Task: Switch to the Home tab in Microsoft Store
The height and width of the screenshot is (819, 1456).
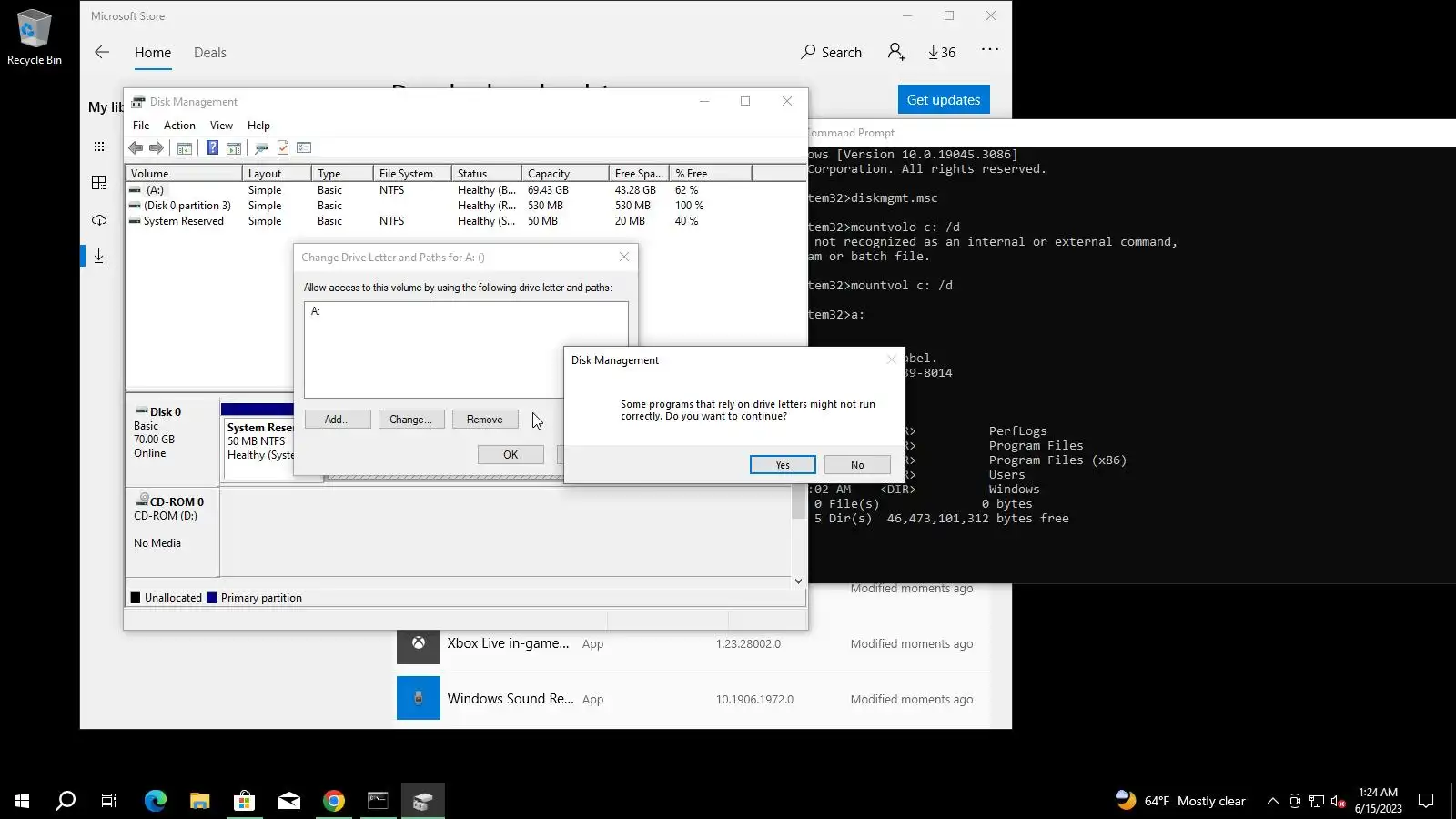Action: tap(153, 53)
